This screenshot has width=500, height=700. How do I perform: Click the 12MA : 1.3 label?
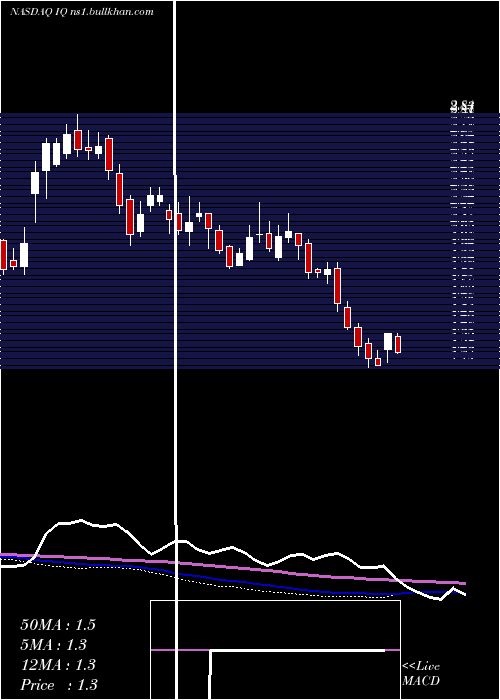coord(58,665)
